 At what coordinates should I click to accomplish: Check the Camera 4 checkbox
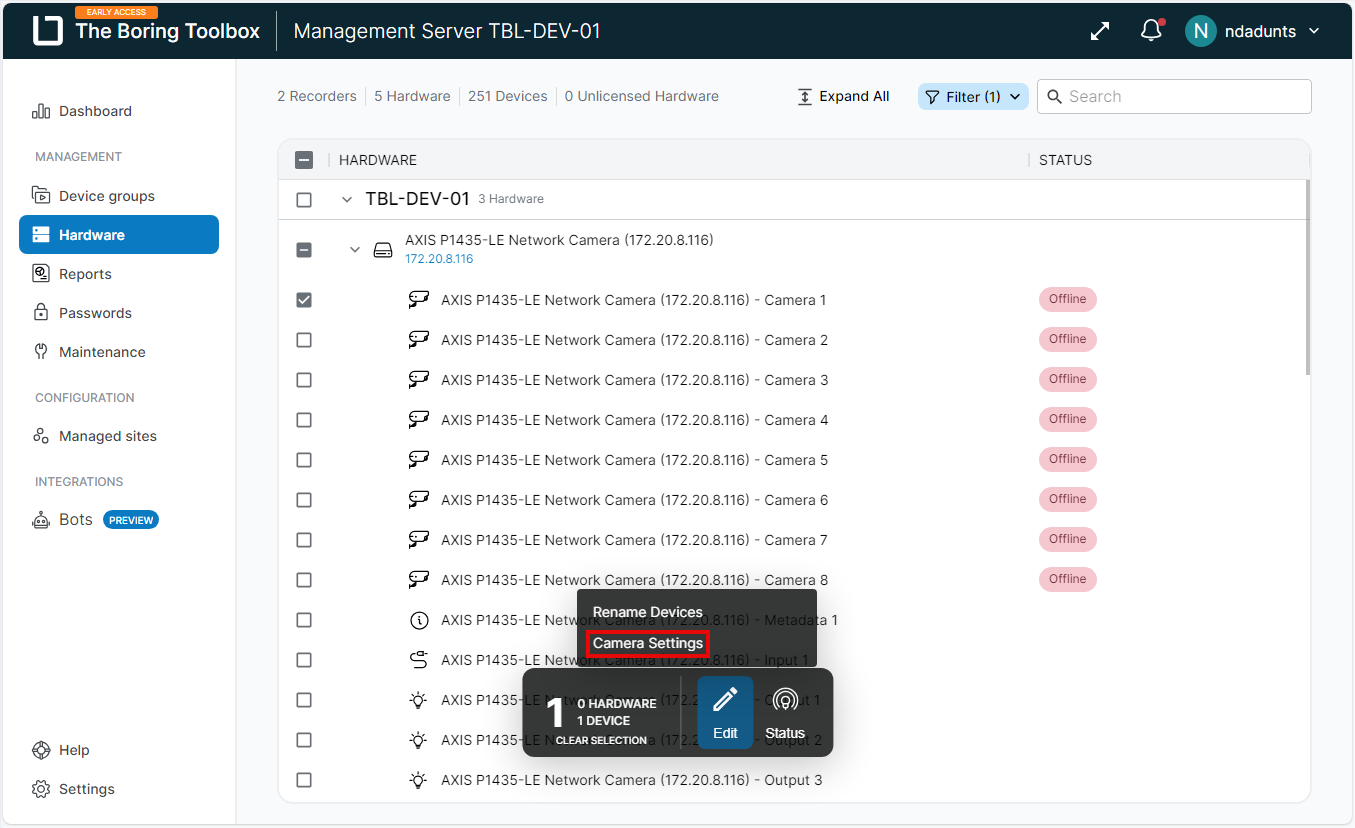[304, 420]
